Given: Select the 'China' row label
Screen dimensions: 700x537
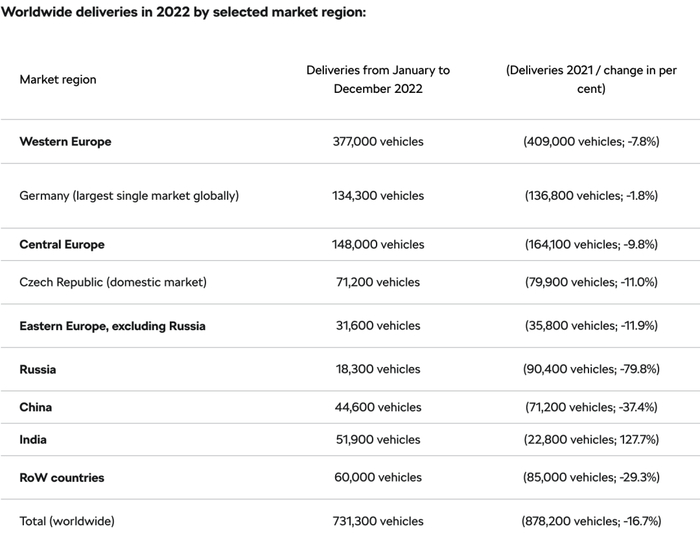Looking at the screenshot, I should tap(36, 408).
